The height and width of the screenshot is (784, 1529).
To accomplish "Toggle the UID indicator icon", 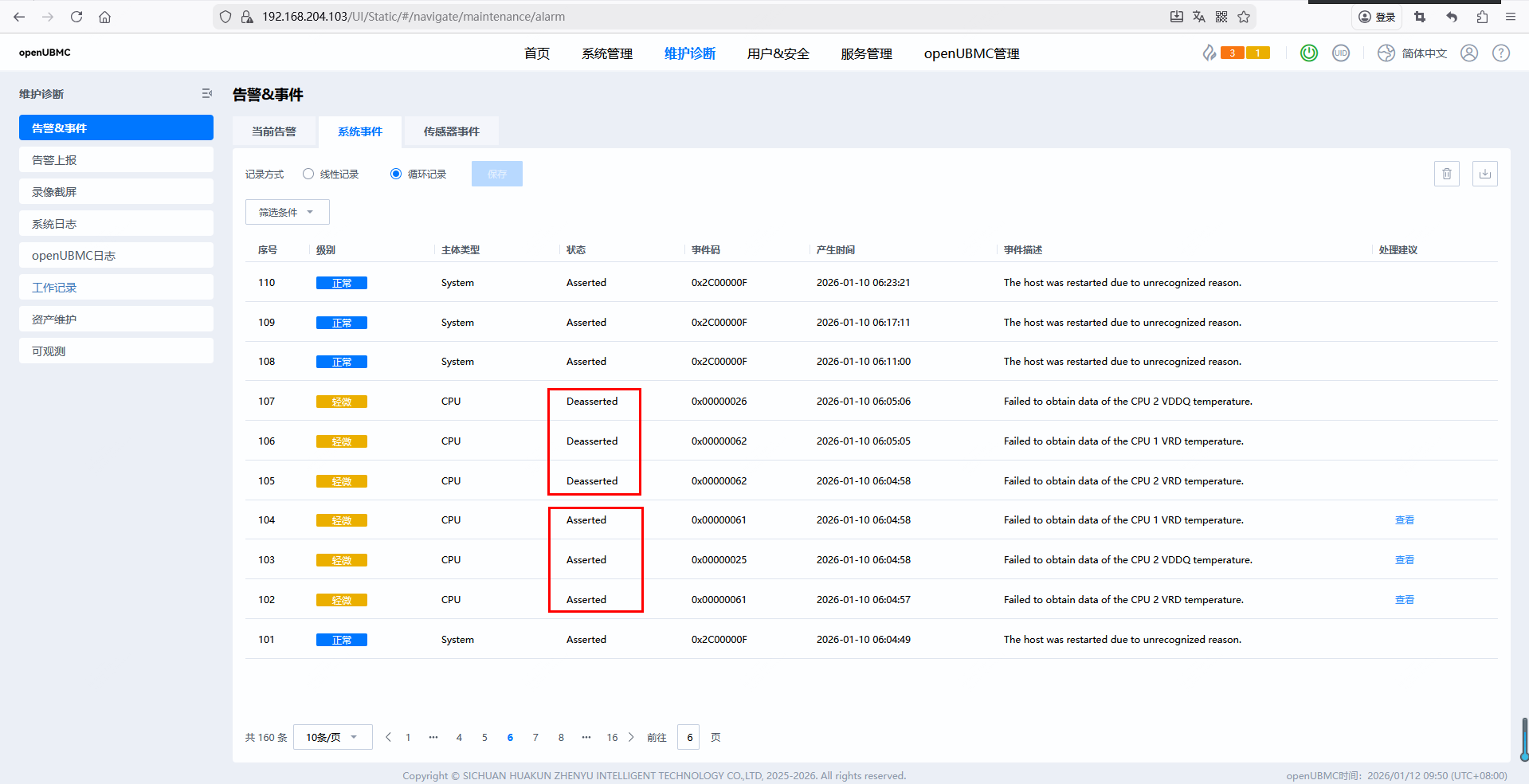I will [1341, 53].
